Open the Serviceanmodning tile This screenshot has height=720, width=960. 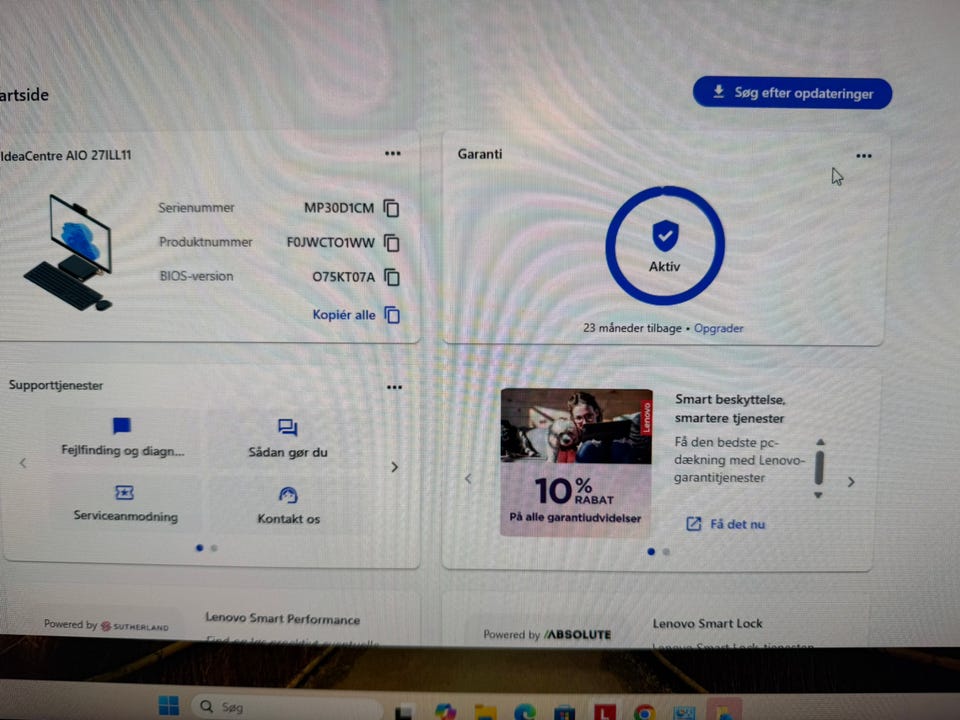(x=126, y=504)
